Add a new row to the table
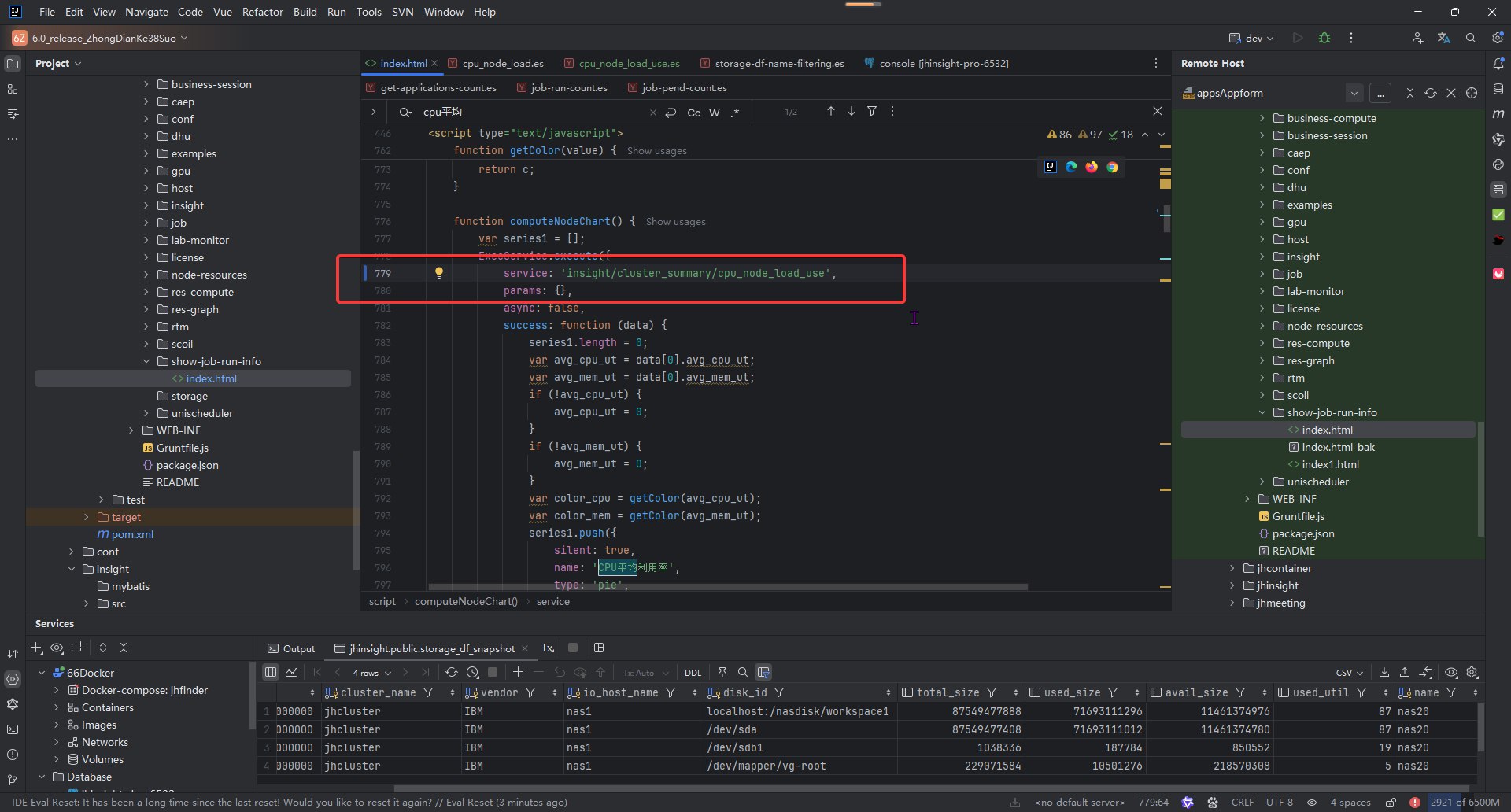The height and width of the screenshot is (812, 1511). [x=518, y=672]
